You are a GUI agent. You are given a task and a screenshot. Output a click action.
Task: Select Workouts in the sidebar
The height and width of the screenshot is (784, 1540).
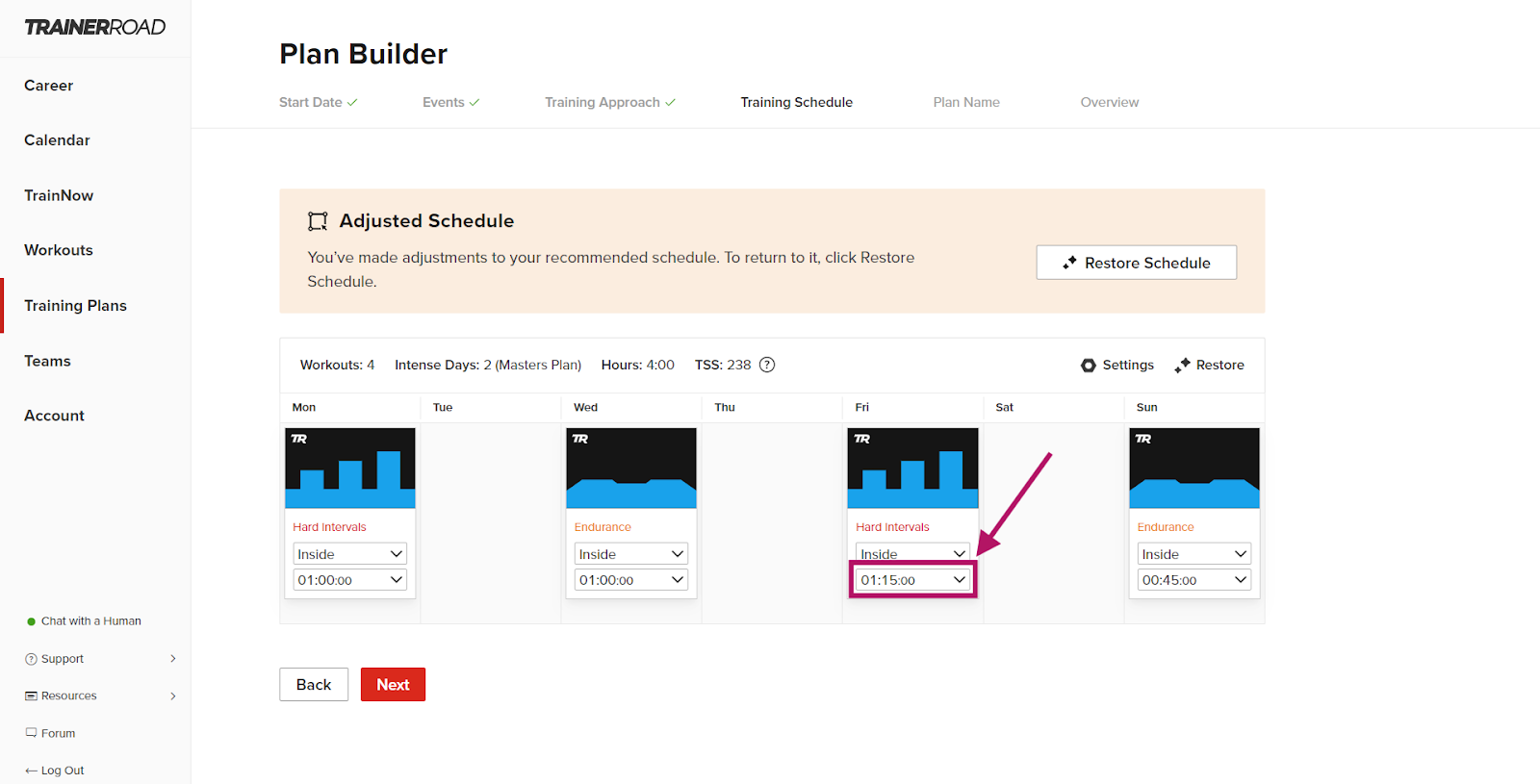pos(59,250)
